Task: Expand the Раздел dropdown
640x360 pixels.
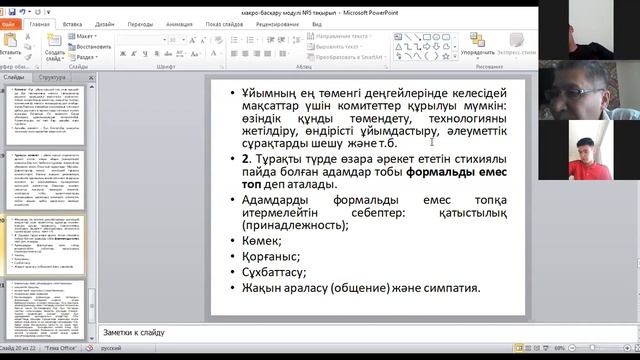Action: click(83, 58)
